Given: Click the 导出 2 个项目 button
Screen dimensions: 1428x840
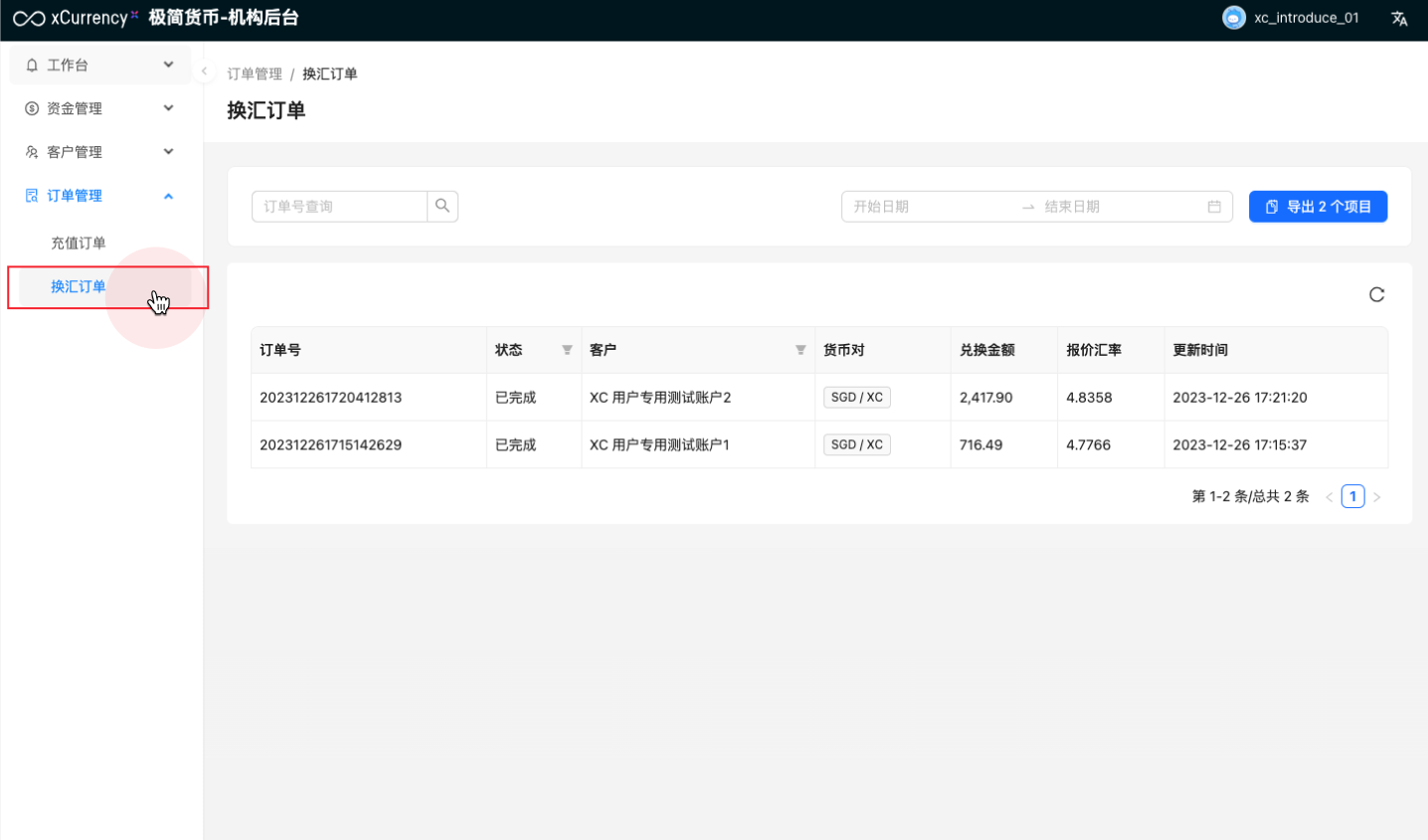Looking at the screenshot, I should [1318, 207].
